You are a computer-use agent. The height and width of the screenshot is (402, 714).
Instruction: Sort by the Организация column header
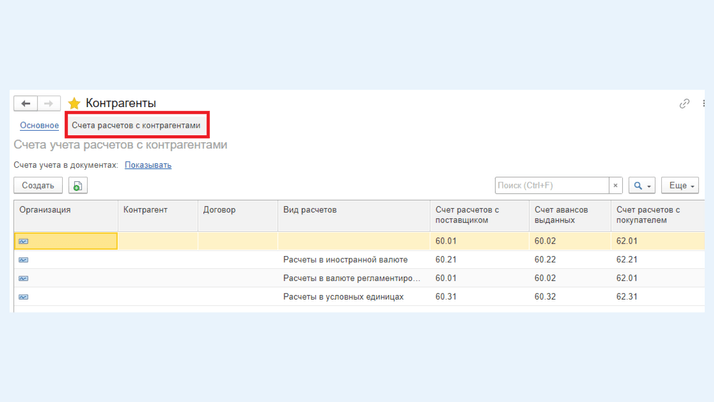[45, 210]
